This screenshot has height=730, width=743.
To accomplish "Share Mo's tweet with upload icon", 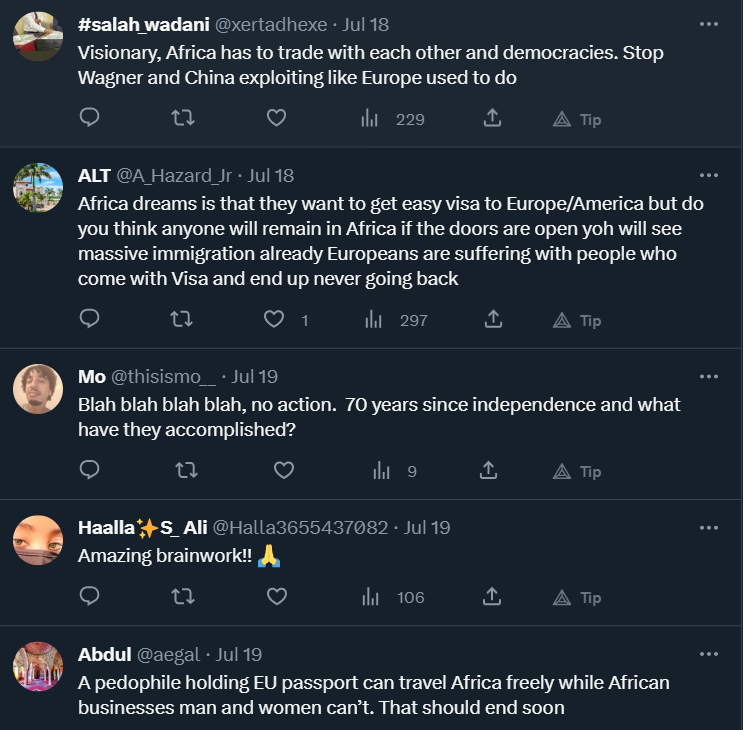I will pyautogui.click(x=489, y=470).
